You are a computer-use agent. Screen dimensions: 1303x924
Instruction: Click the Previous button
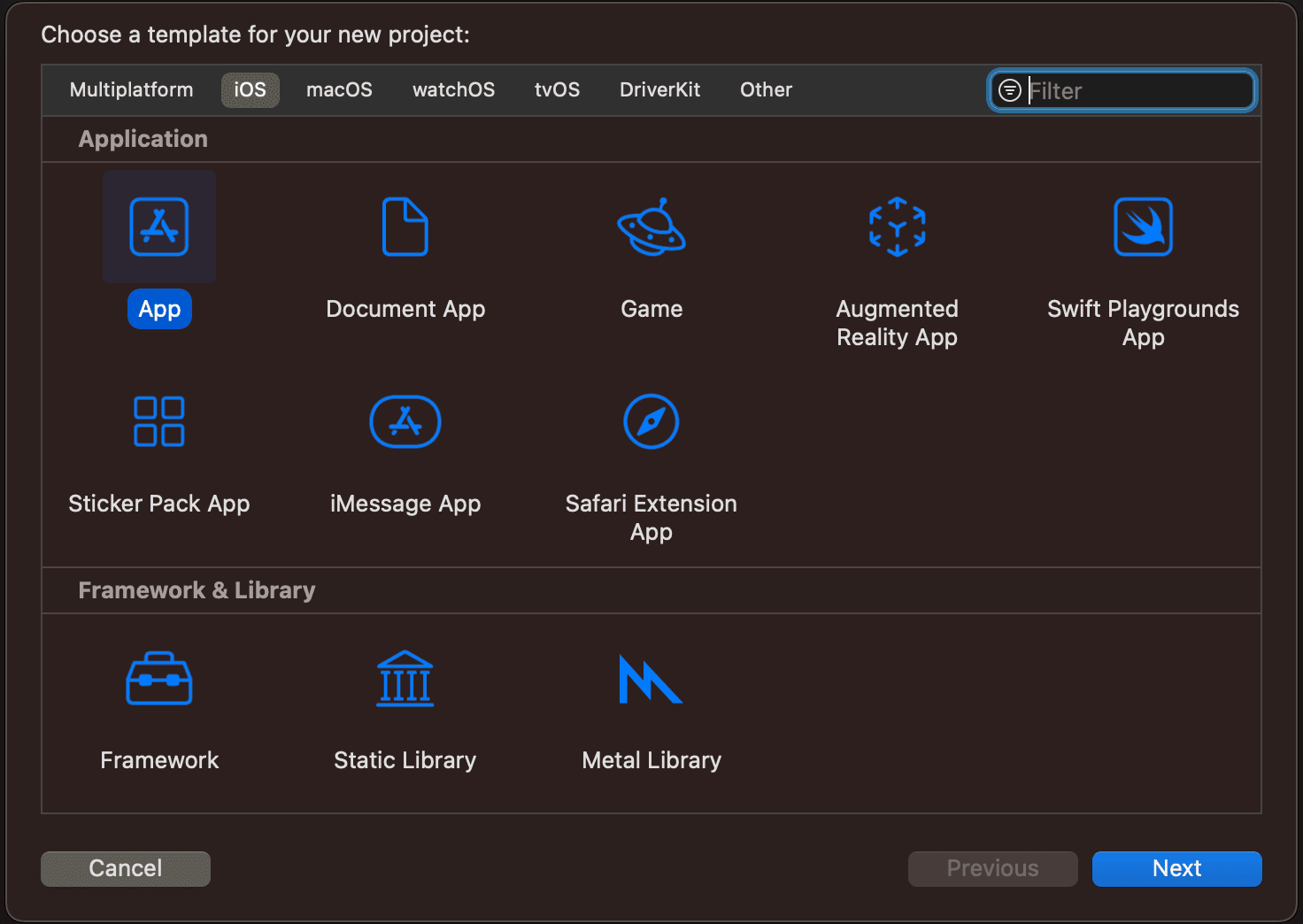pyautogui.click(x=993, y=869)
